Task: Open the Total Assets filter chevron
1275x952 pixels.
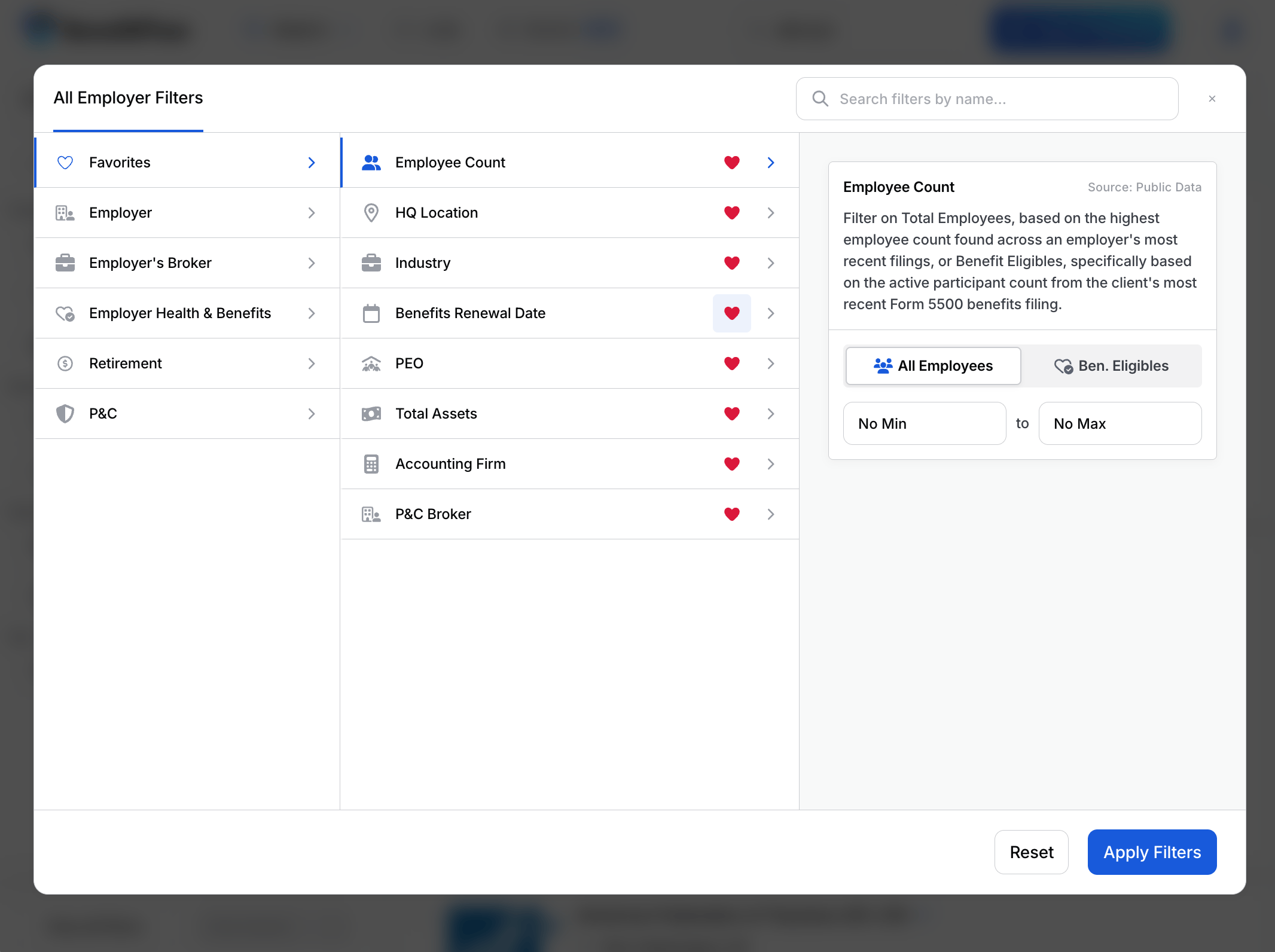Action: 771,414
